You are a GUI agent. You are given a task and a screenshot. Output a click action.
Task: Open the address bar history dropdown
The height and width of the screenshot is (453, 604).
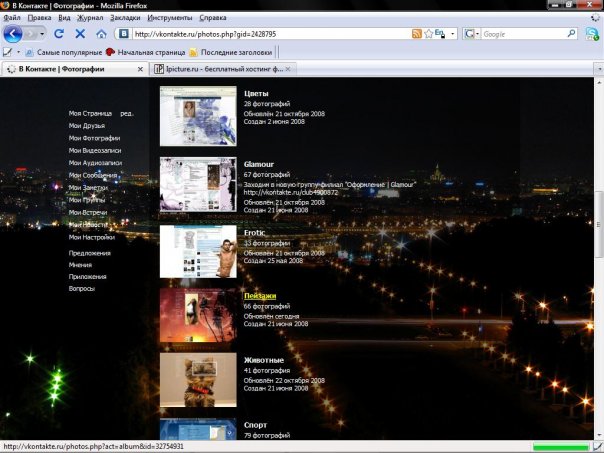tap(453, 34)
